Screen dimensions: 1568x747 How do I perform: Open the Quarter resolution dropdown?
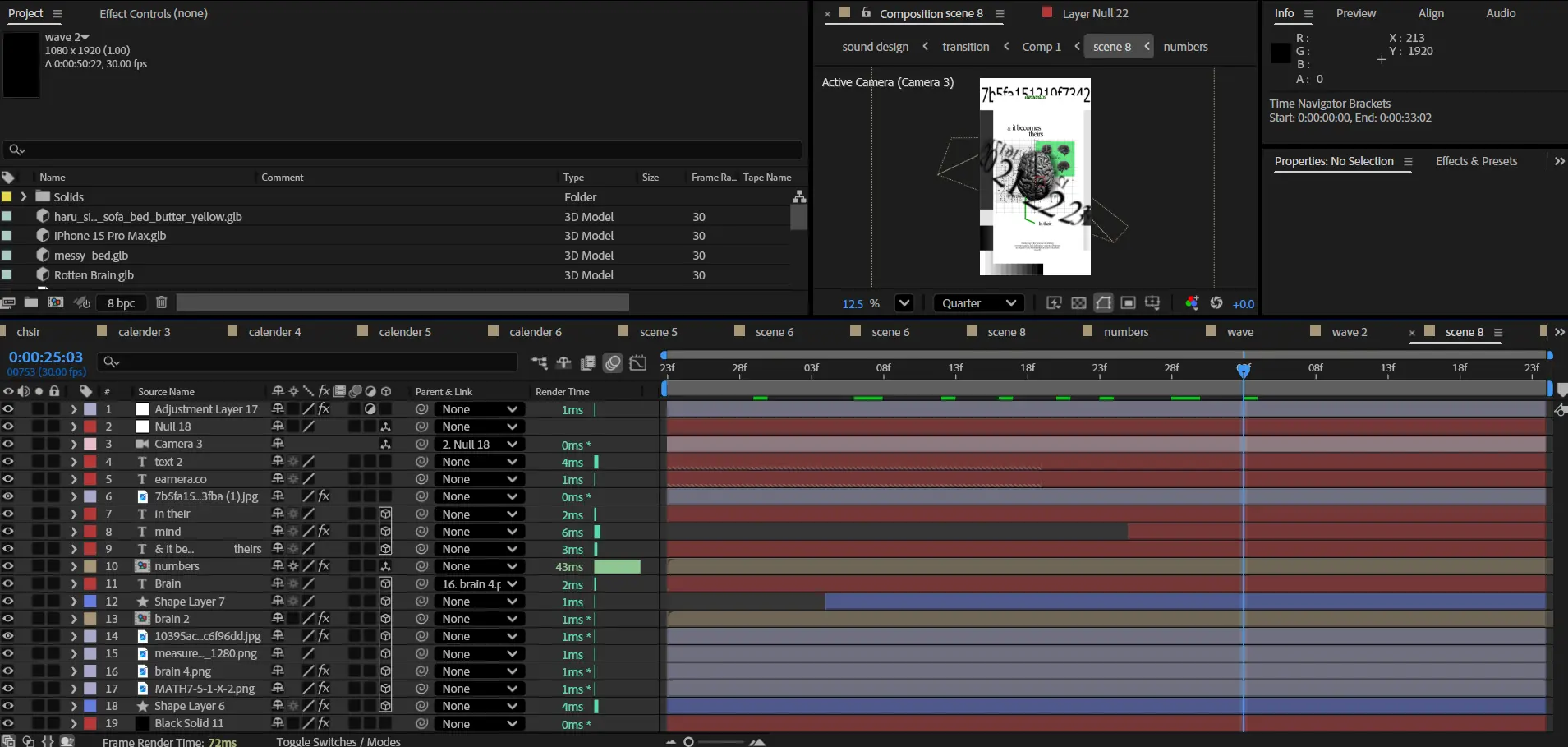pyautogui.click(x=979, y=303)
